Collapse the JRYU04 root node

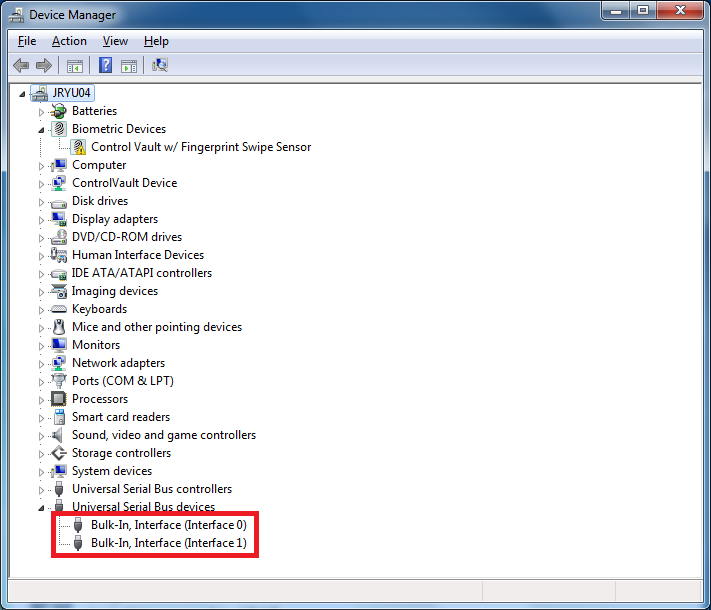click(x=22, y=94)
